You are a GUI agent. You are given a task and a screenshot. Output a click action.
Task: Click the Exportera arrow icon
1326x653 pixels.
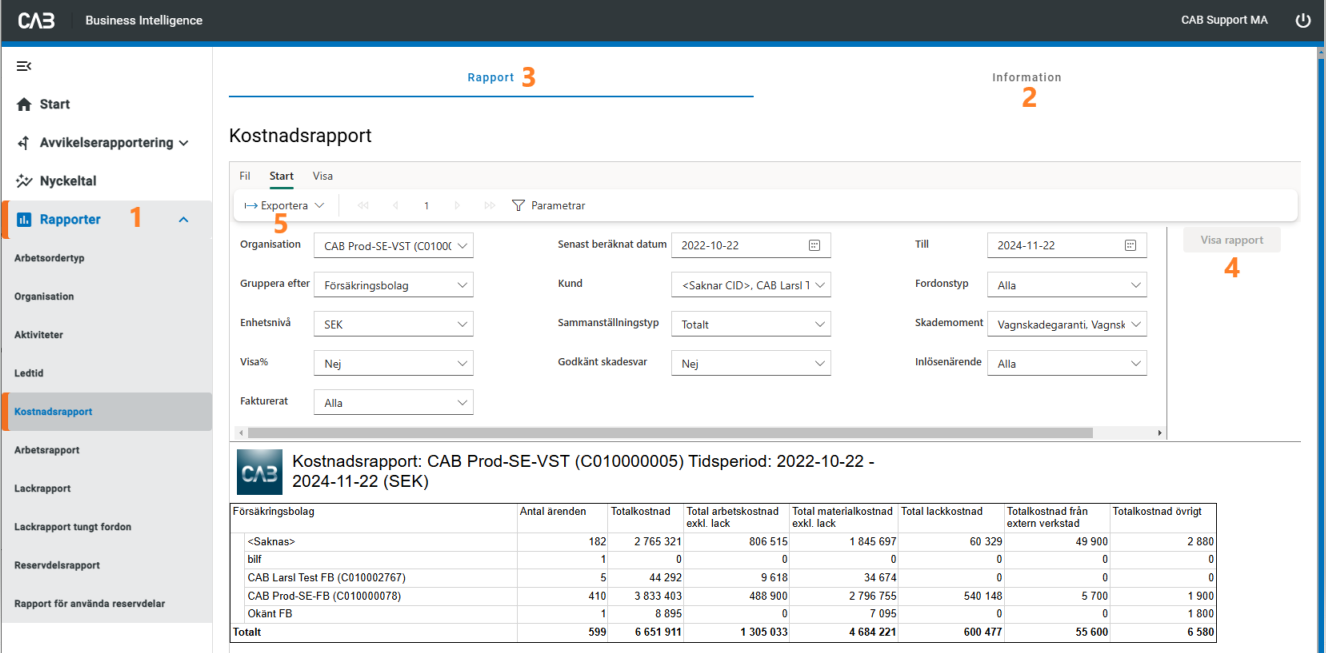click(251, 205)
